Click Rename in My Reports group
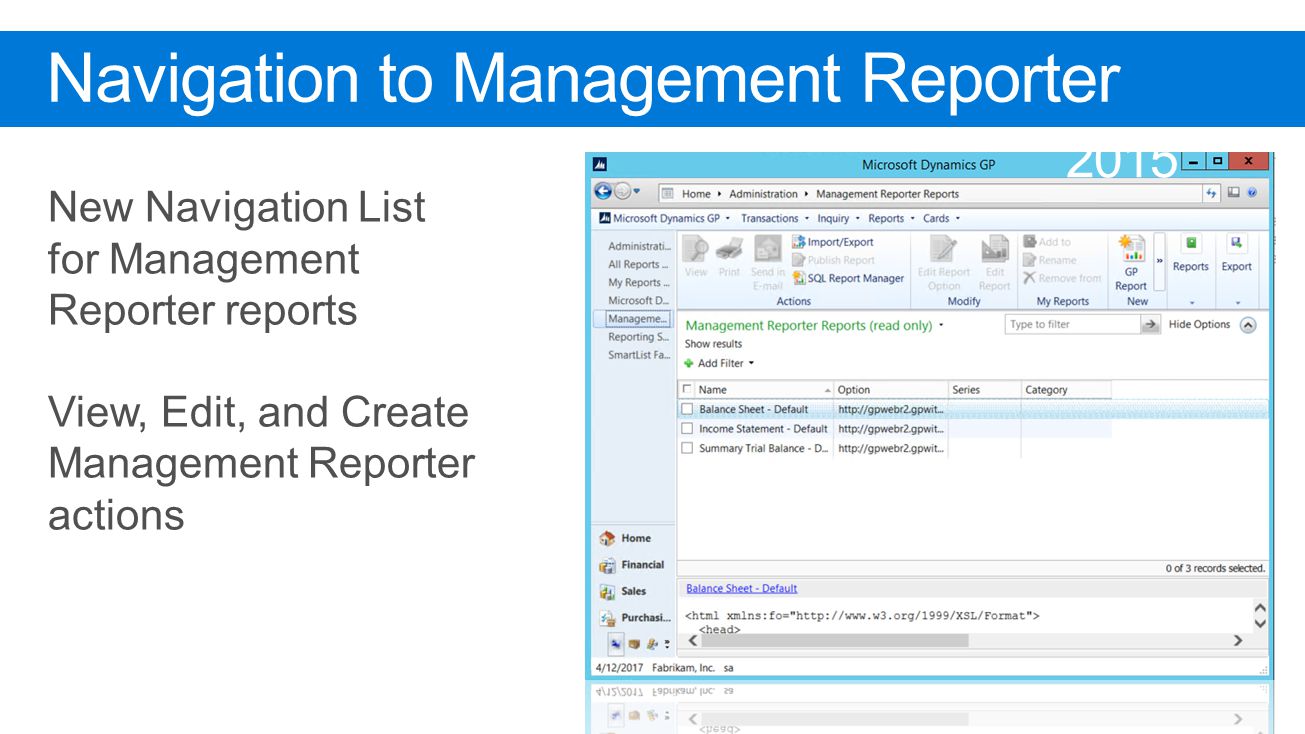1305x734 pixels. [x=1049, y=260]
